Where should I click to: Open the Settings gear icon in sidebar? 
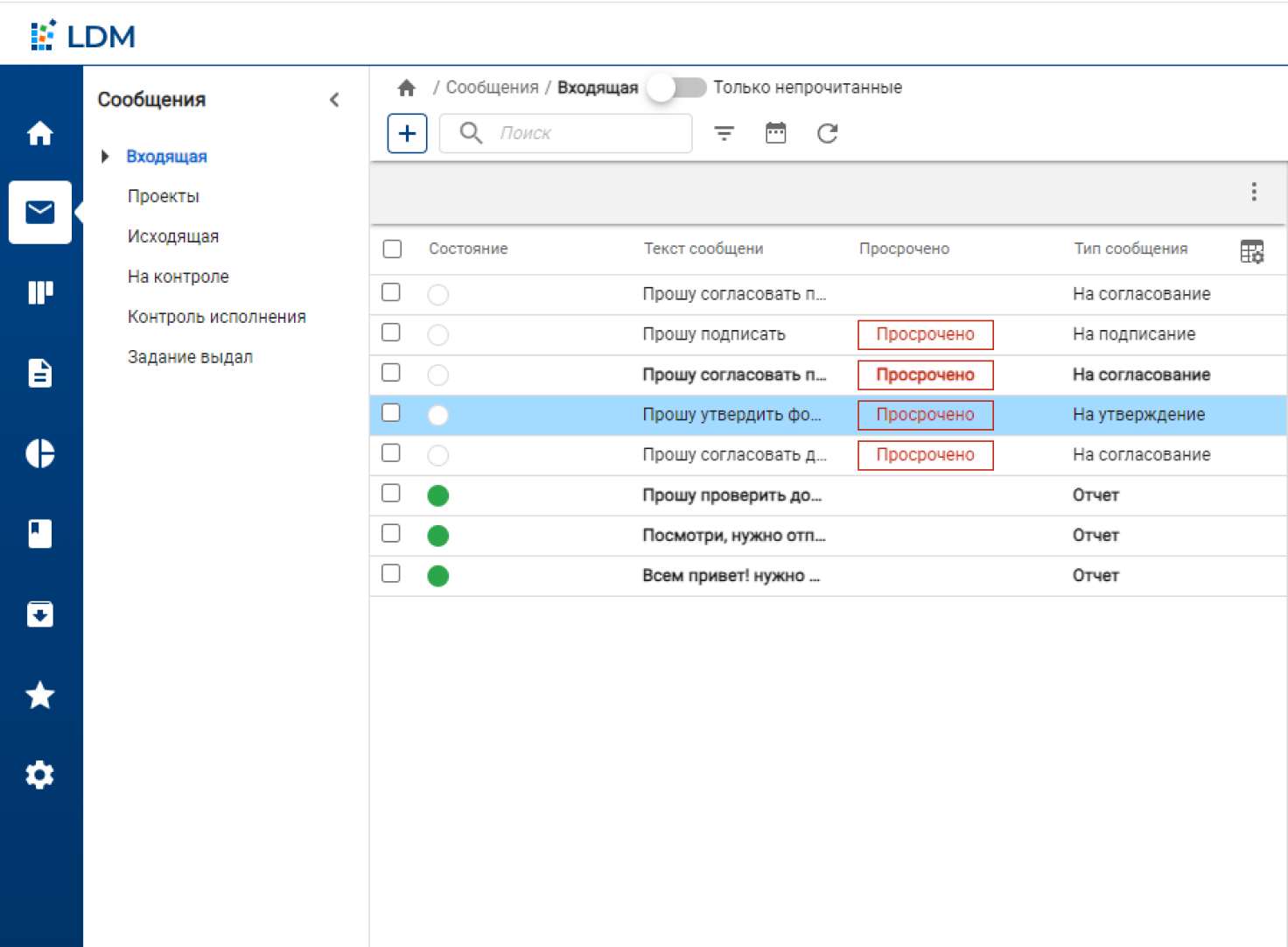[x=40, y=775]
